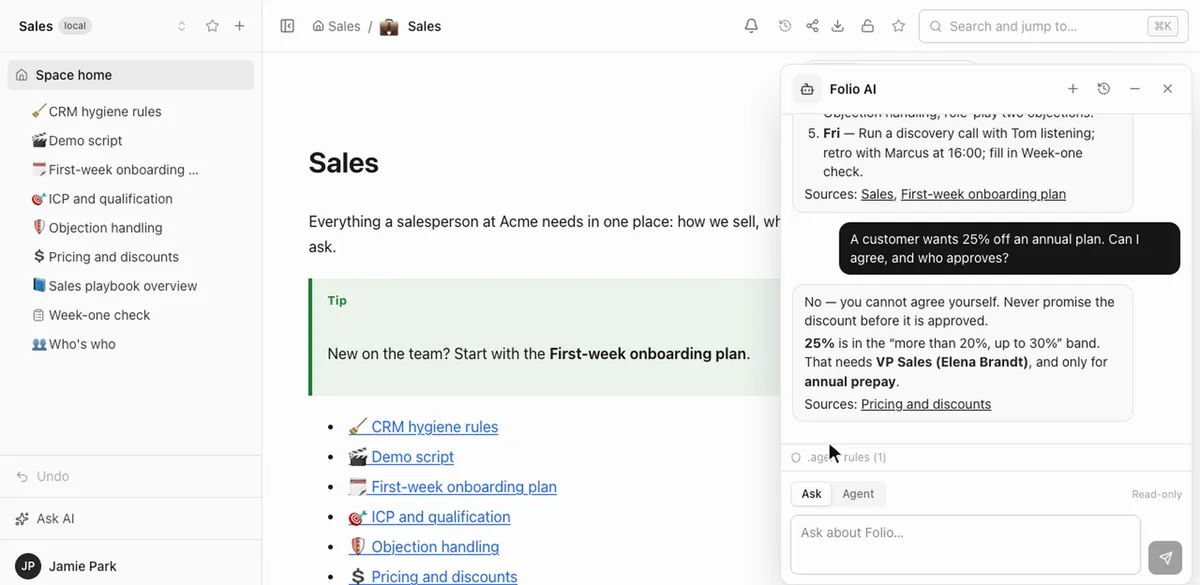Click the star icon in sidebar header
1200x585 pixels.
point(212,26)
